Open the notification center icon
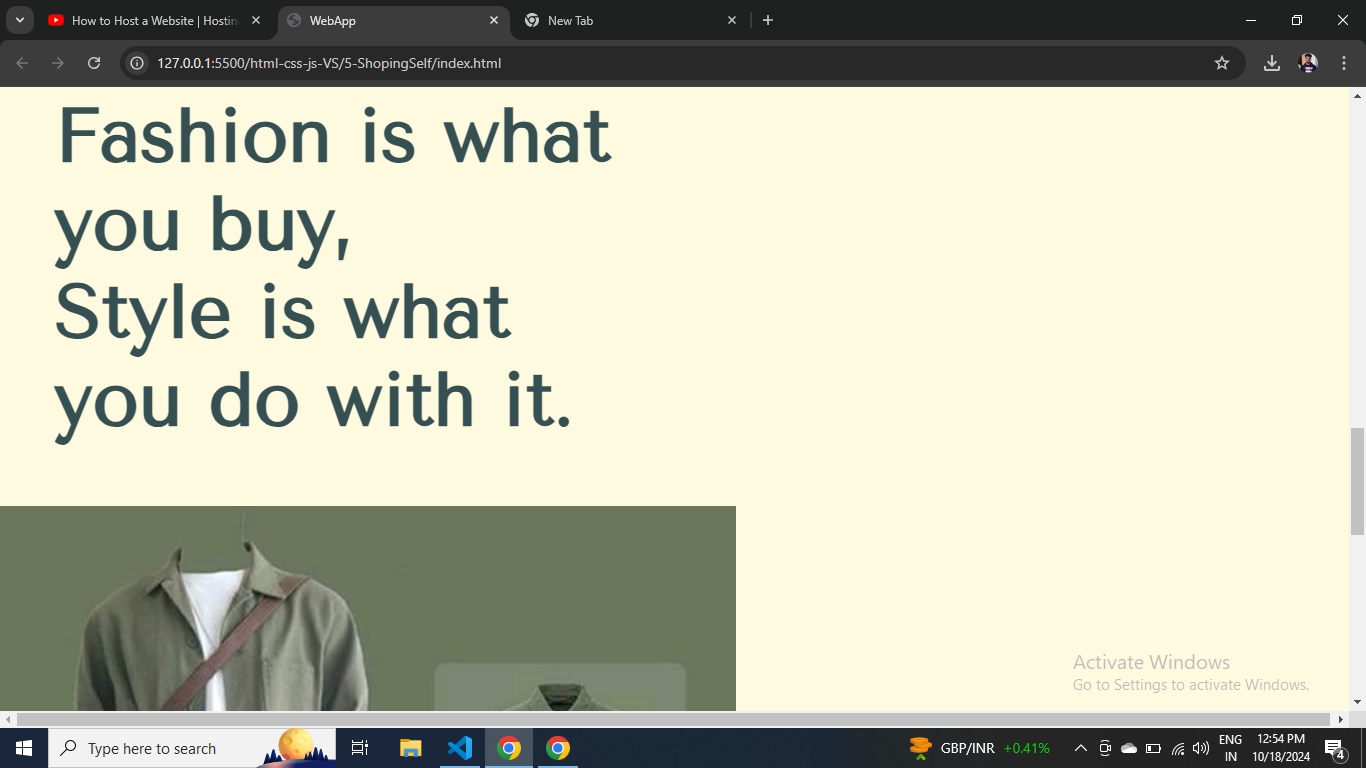Image resolution: width=1366 pixels, height=768 pixels. [1335, 748]
